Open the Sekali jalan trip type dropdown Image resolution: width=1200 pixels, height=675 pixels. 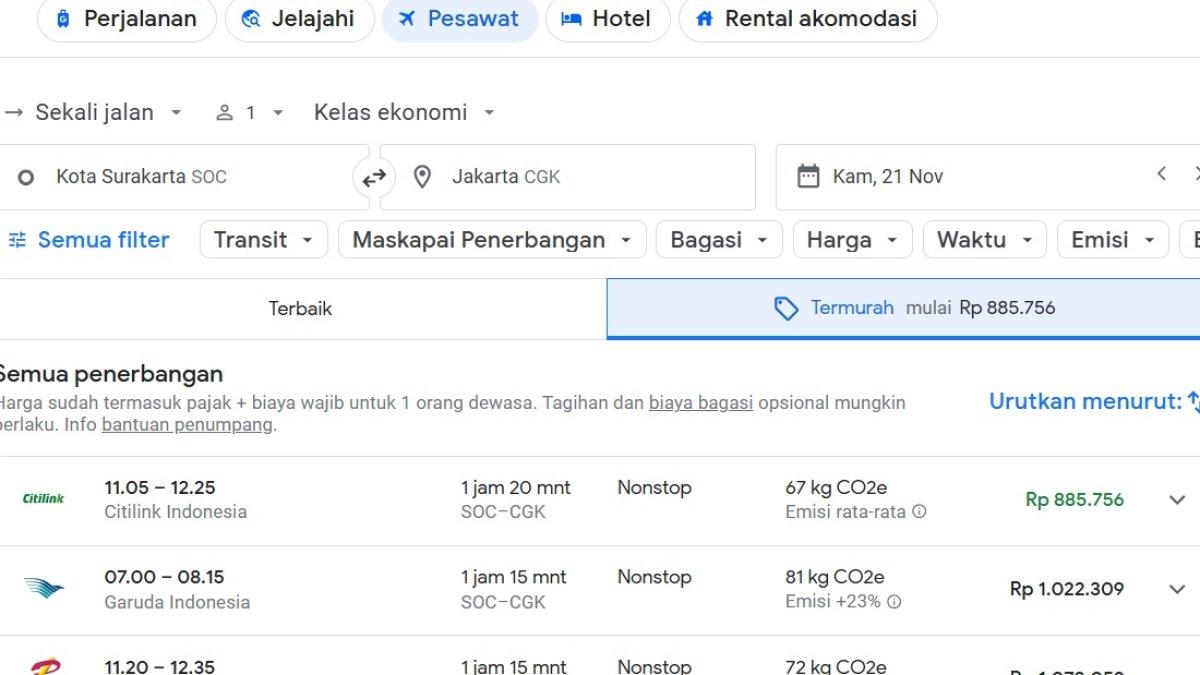coord(96,113)
